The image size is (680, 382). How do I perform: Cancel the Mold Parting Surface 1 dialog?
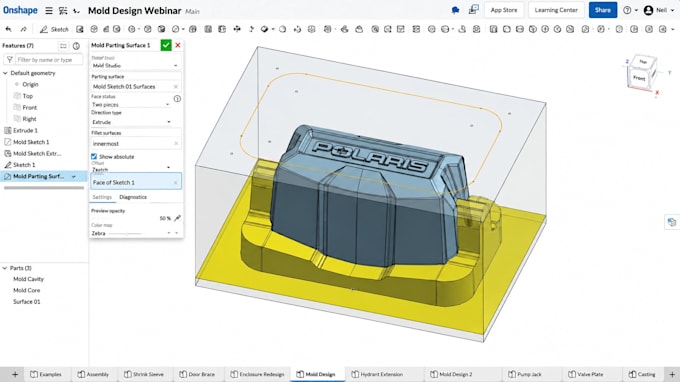tap(178, 45)
